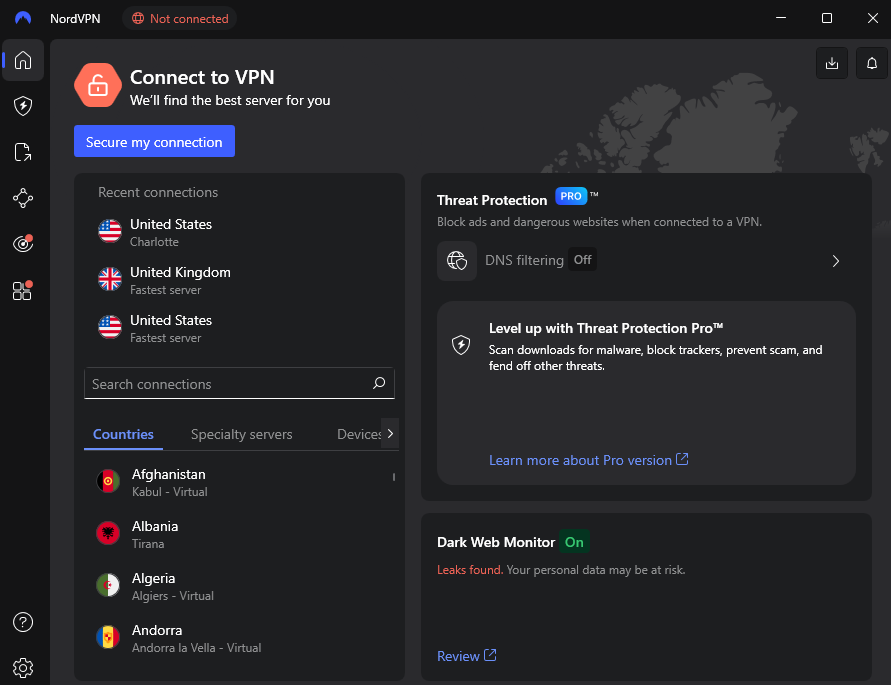The image size is (891, 685).
Task: Click the downloads icon at top right
Action: click(x=831, y=62)
